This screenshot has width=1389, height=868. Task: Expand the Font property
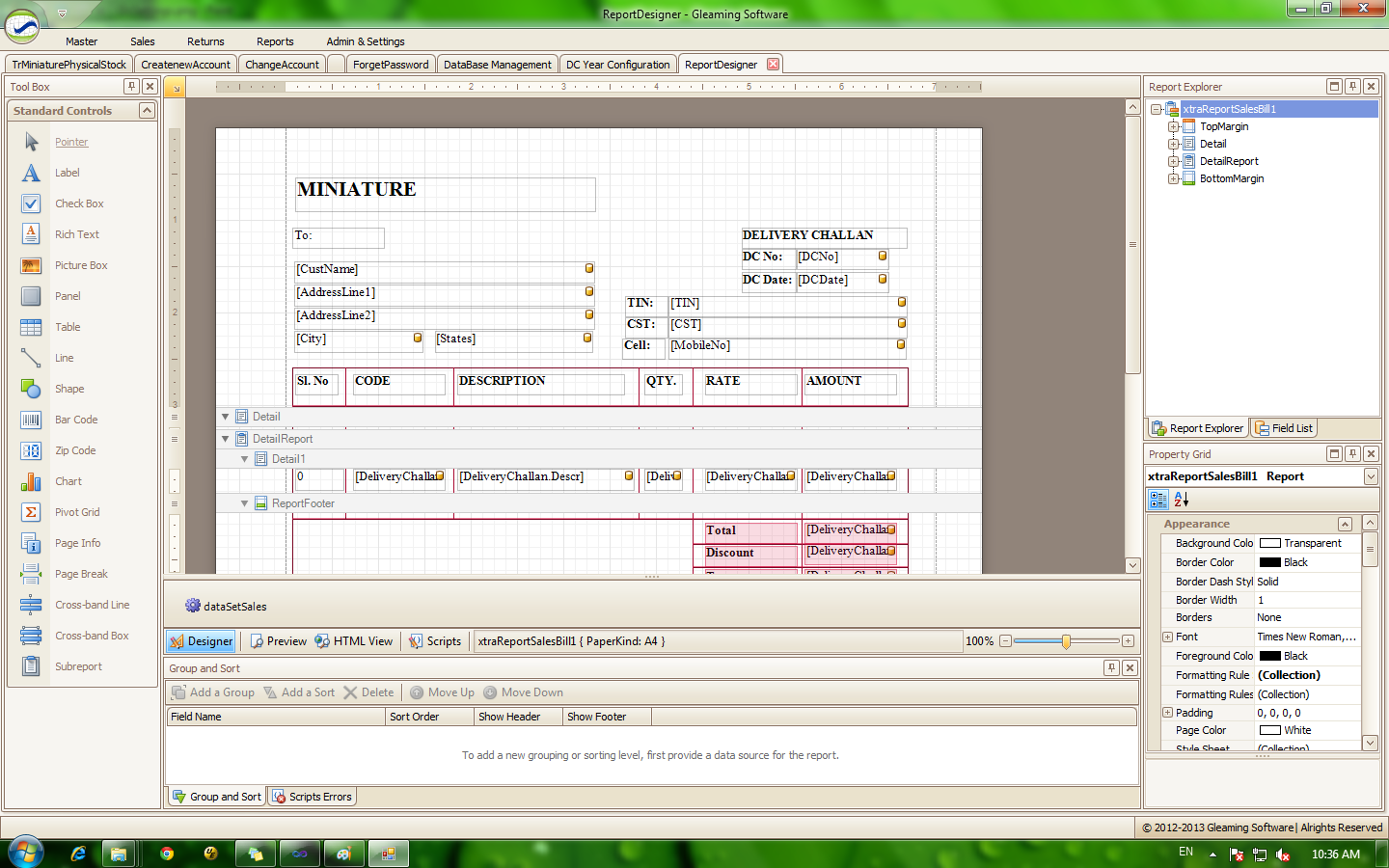click(x=1167, y=637)
